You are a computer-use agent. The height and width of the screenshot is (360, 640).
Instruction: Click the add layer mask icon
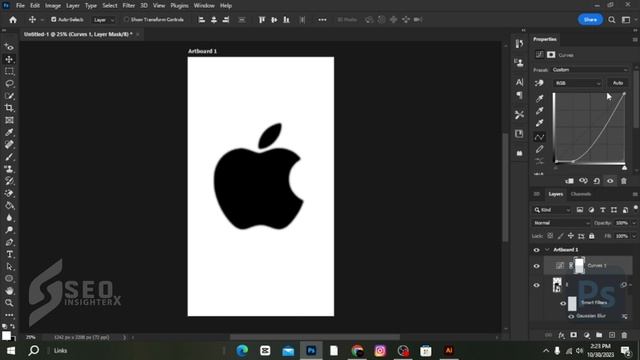(x=574, y=335)
